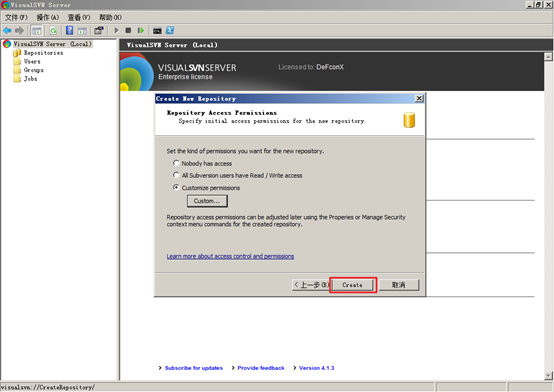Click the 取消 (Cancel) button
This screenshot has height=392, width=554.
399,285
